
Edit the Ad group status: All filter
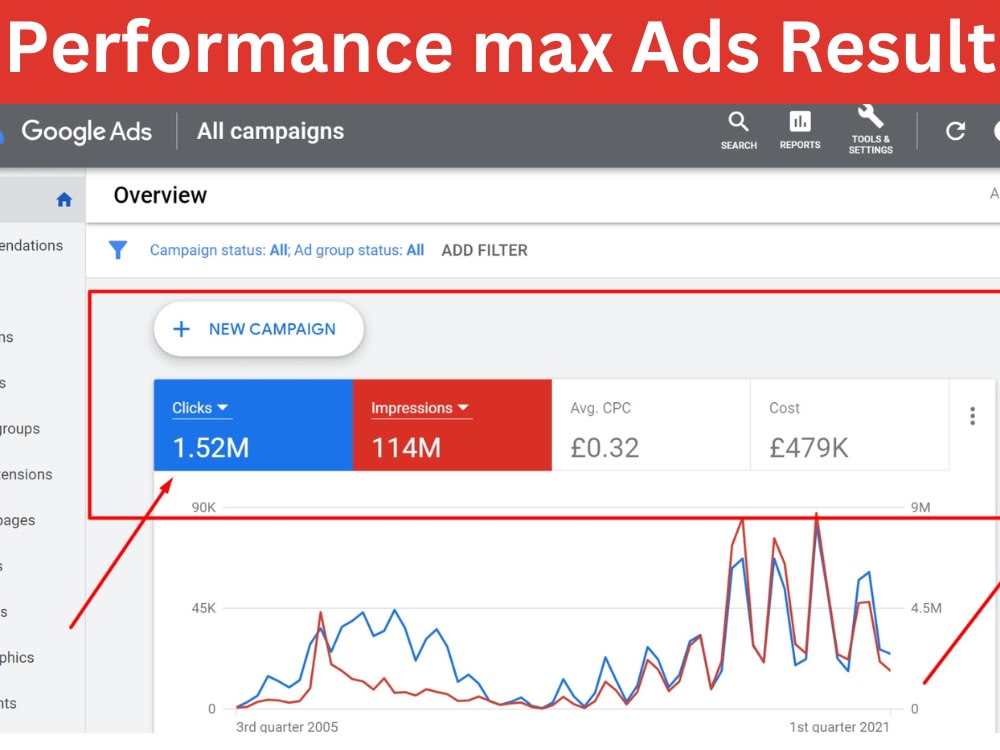pos(359,250)
